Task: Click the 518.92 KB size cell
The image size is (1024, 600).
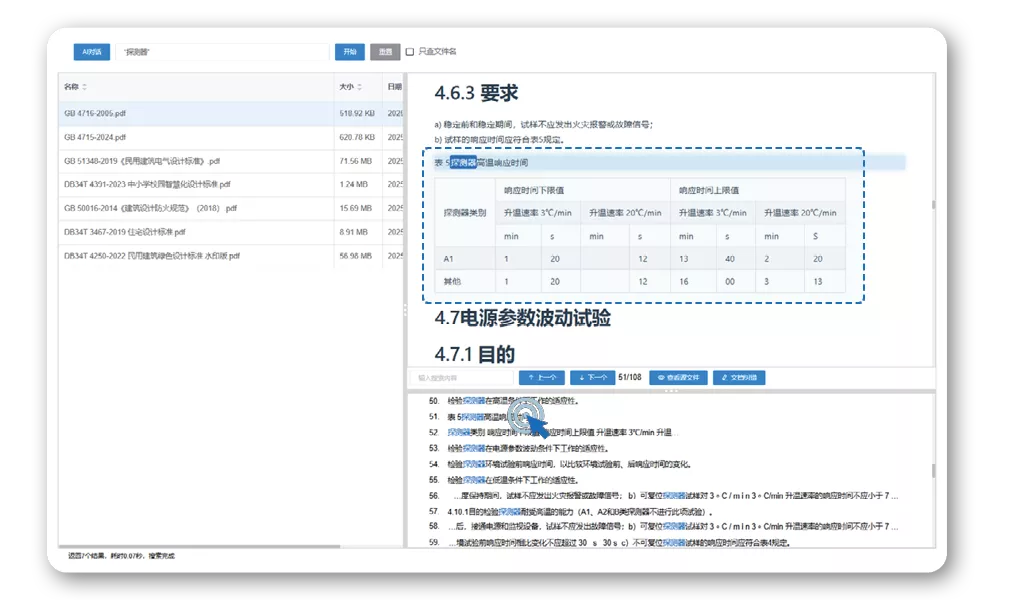Action: pos(357,113)
